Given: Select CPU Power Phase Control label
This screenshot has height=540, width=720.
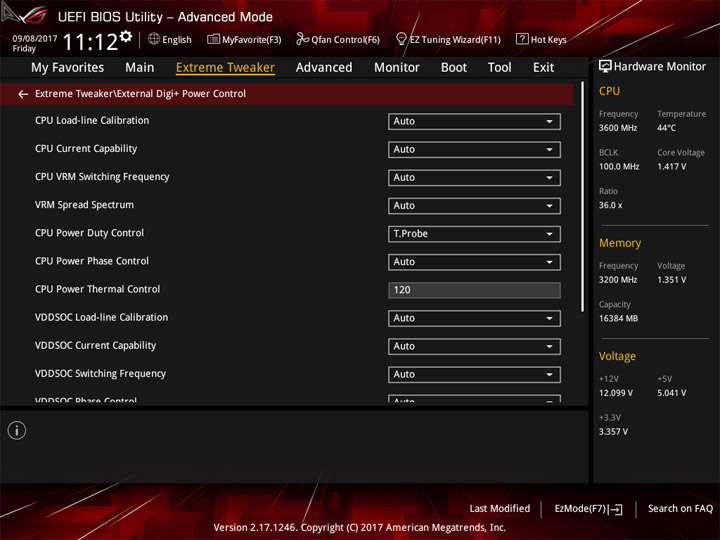Looking at the screenshot, I should tap(92, 261).
